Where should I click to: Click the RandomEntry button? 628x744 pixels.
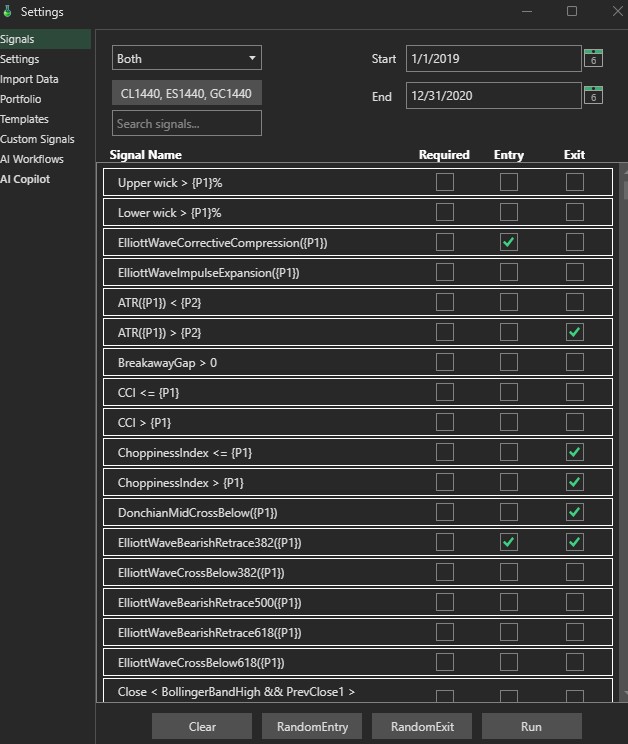[312, 726]
